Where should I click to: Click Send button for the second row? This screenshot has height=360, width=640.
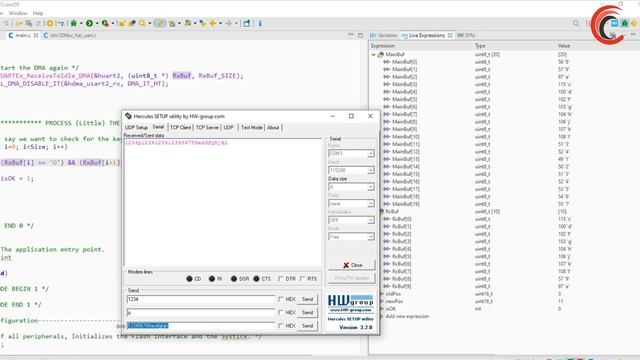pos(307,313)
